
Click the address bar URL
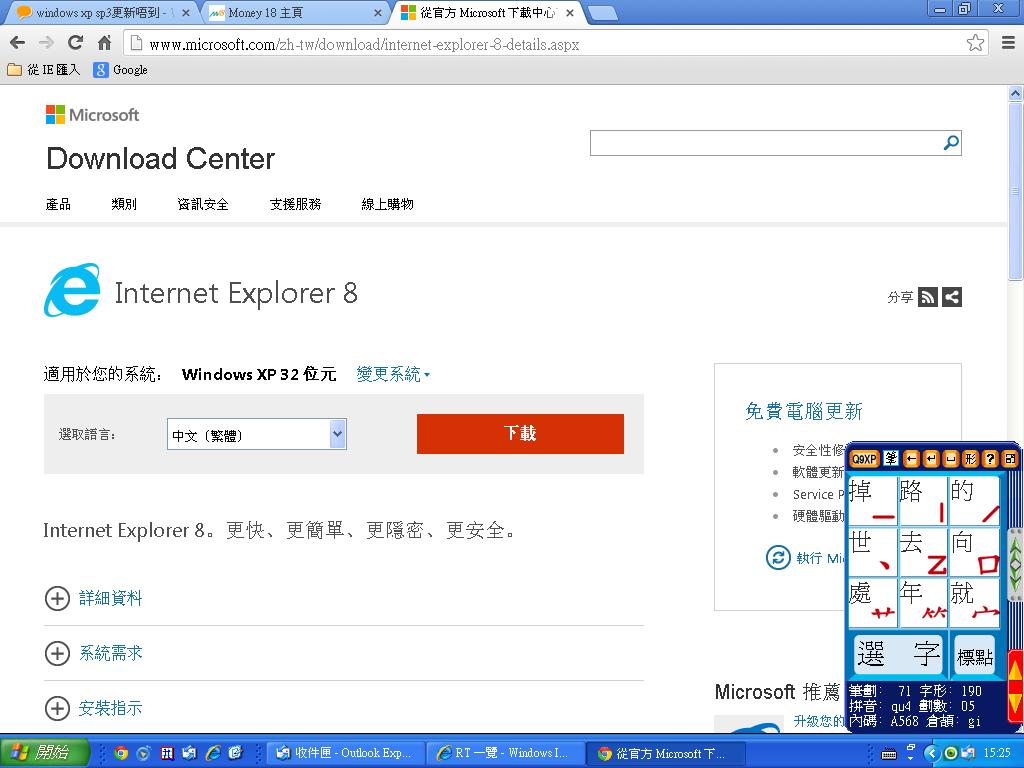pyautogui.click(x=364, y=44)
